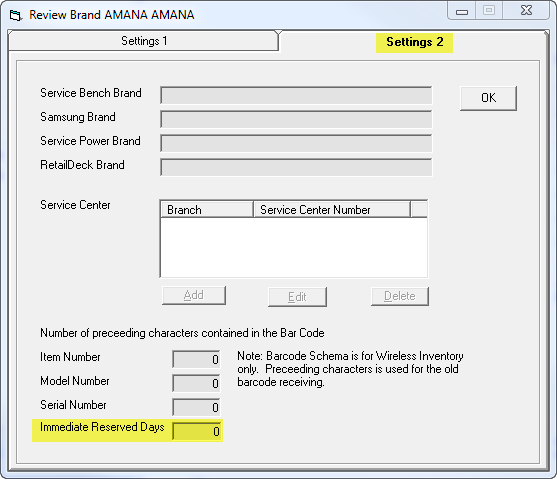557x479 pixels.
Task: Click the Add service center button
Action: (x=194, y=295)
